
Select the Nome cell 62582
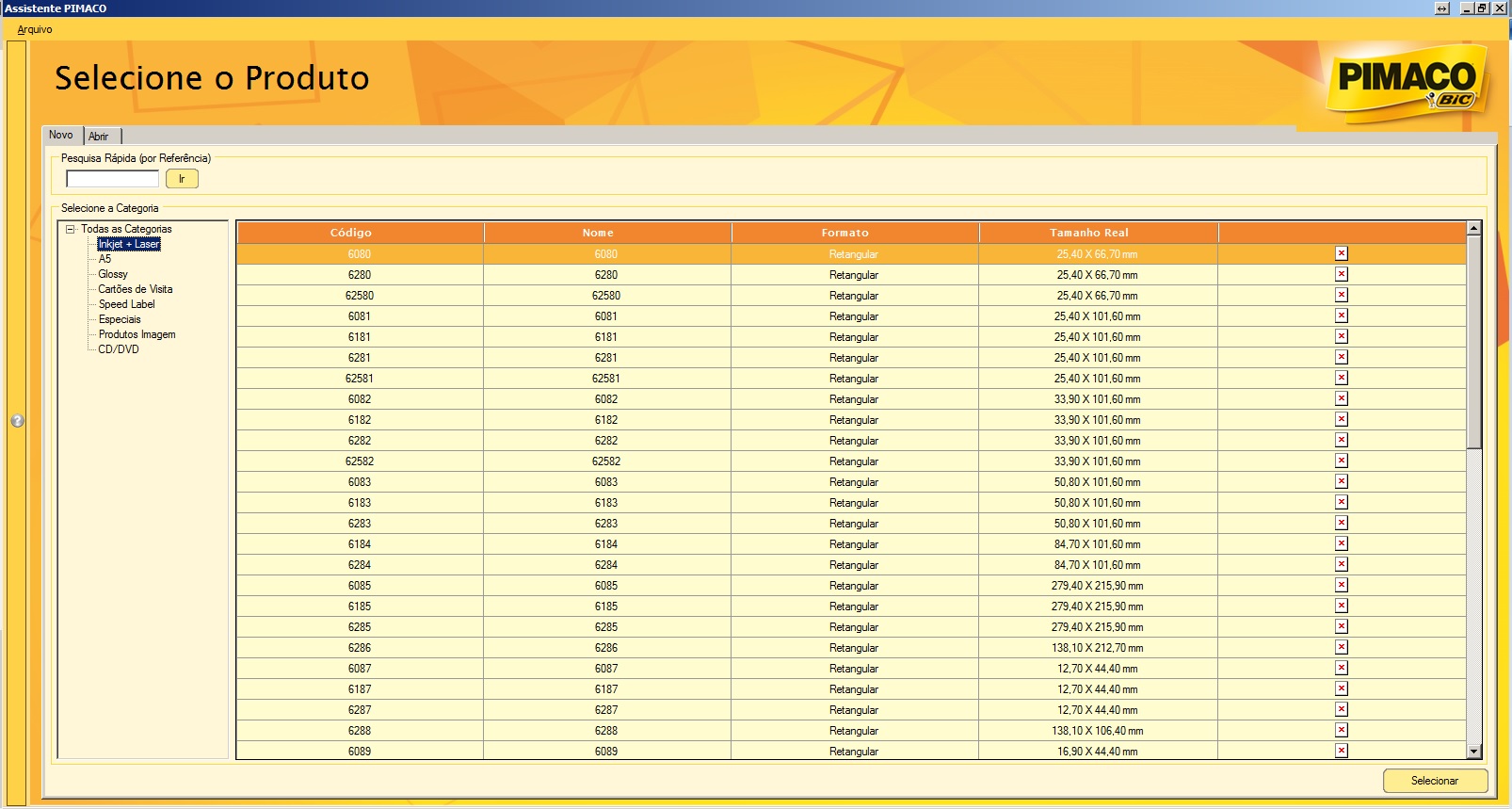pyautogui.click(x=606, y=461)
